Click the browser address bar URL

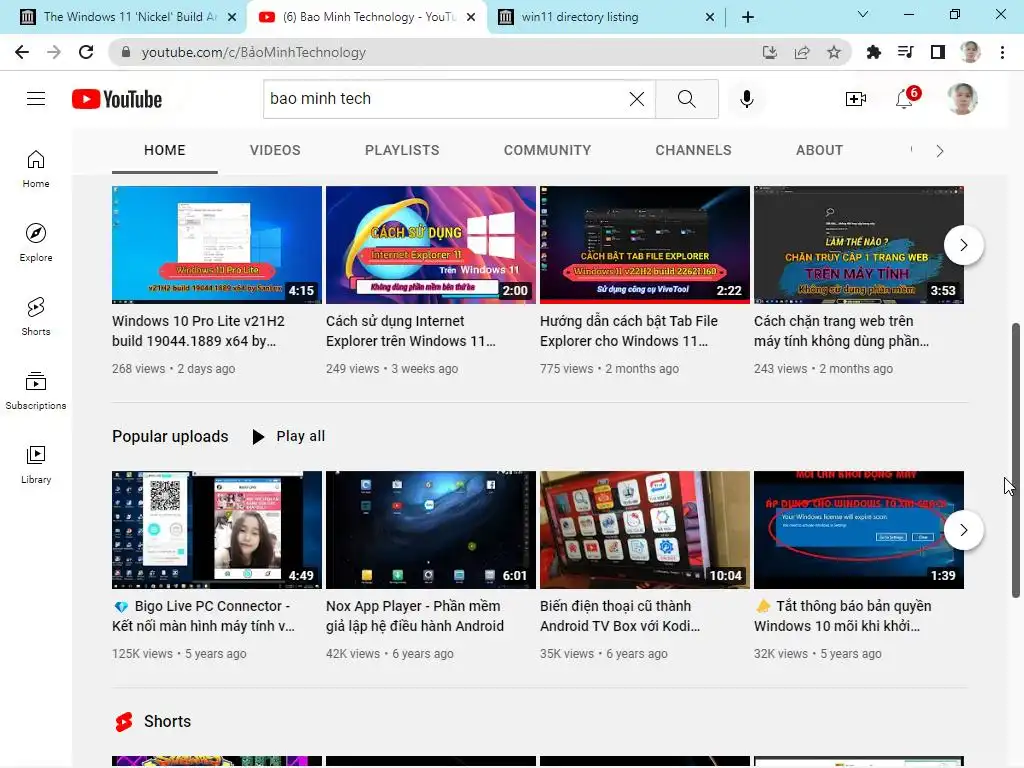[253, 52]
